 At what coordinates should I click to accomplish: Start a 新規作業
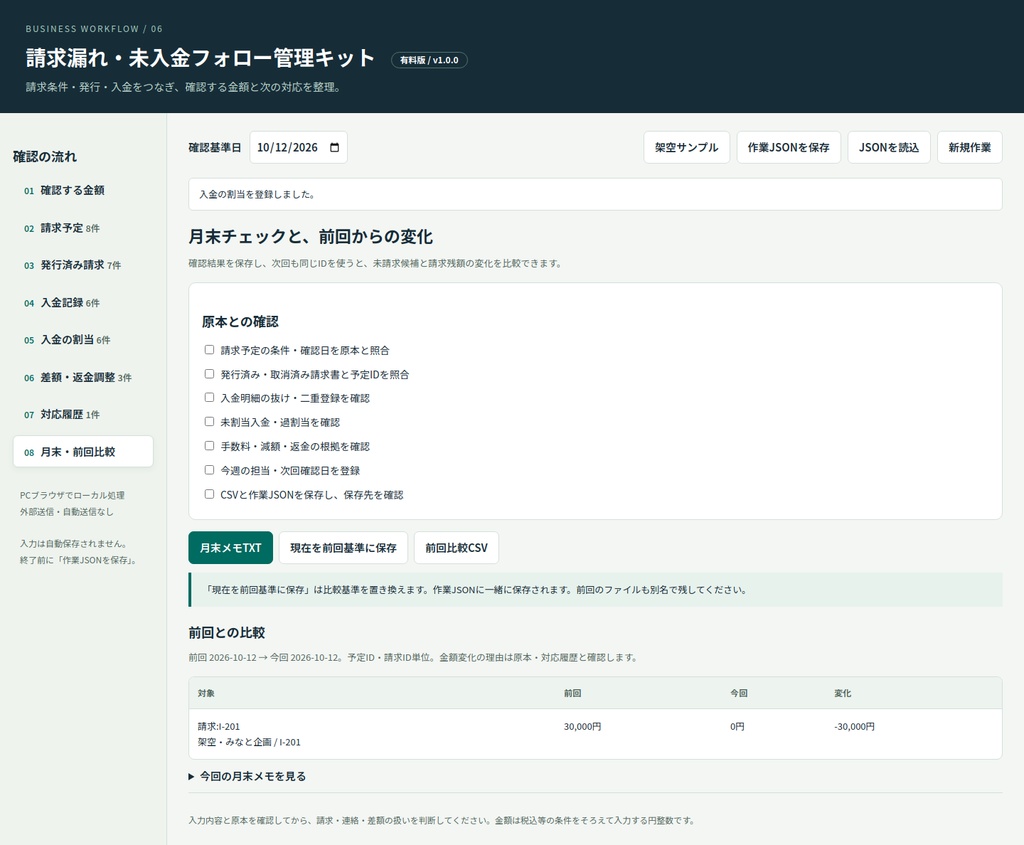(x=970, y=148)
